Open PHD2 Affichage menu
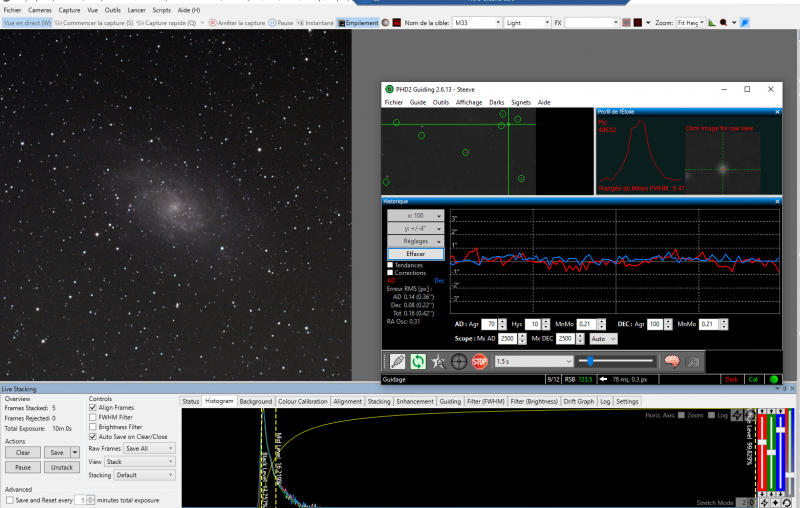The width and height of the screenshot is (800, 508). pos(469,103)
